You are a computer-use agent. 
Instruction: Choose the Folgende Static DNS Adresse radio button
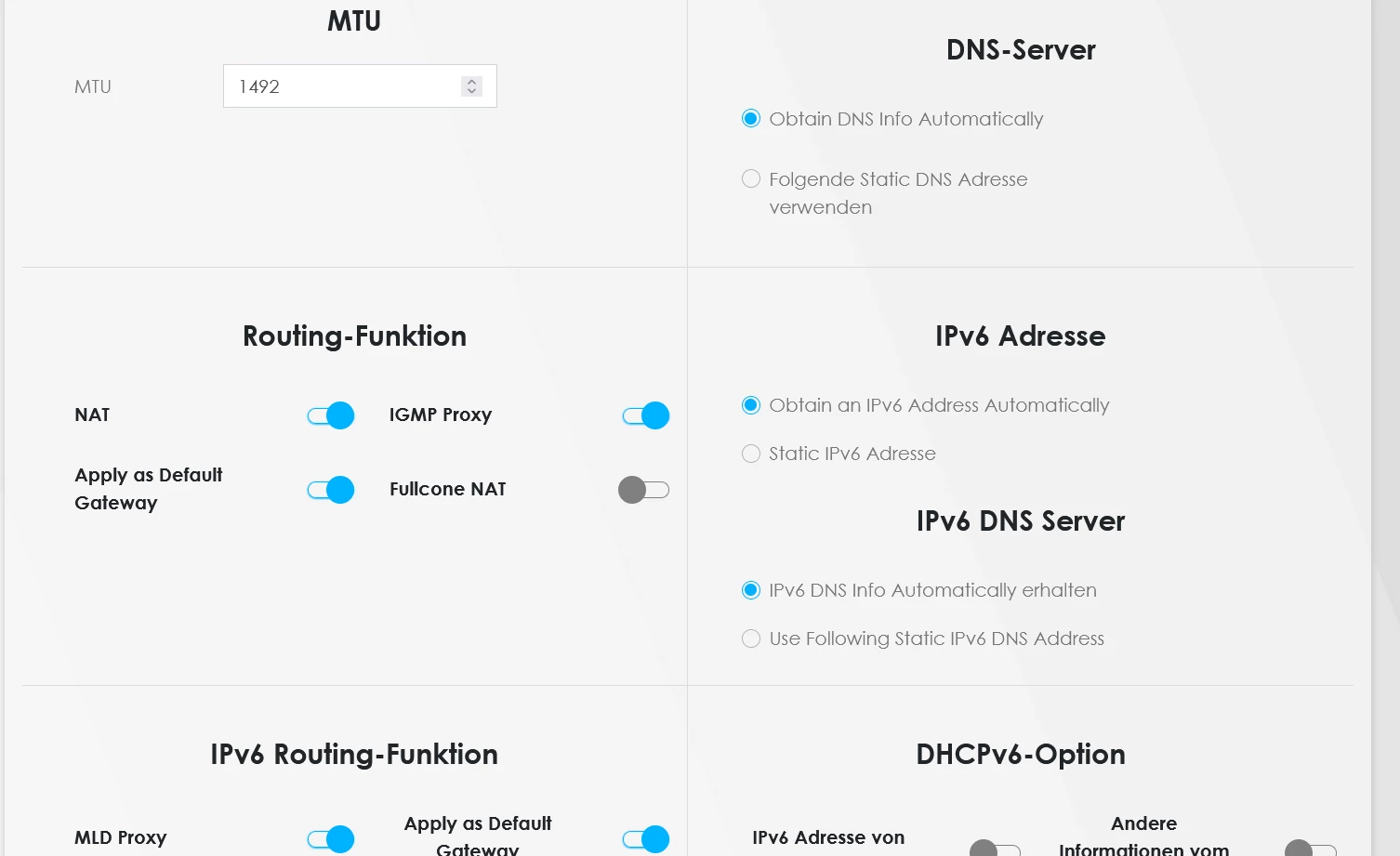[751, 179]
